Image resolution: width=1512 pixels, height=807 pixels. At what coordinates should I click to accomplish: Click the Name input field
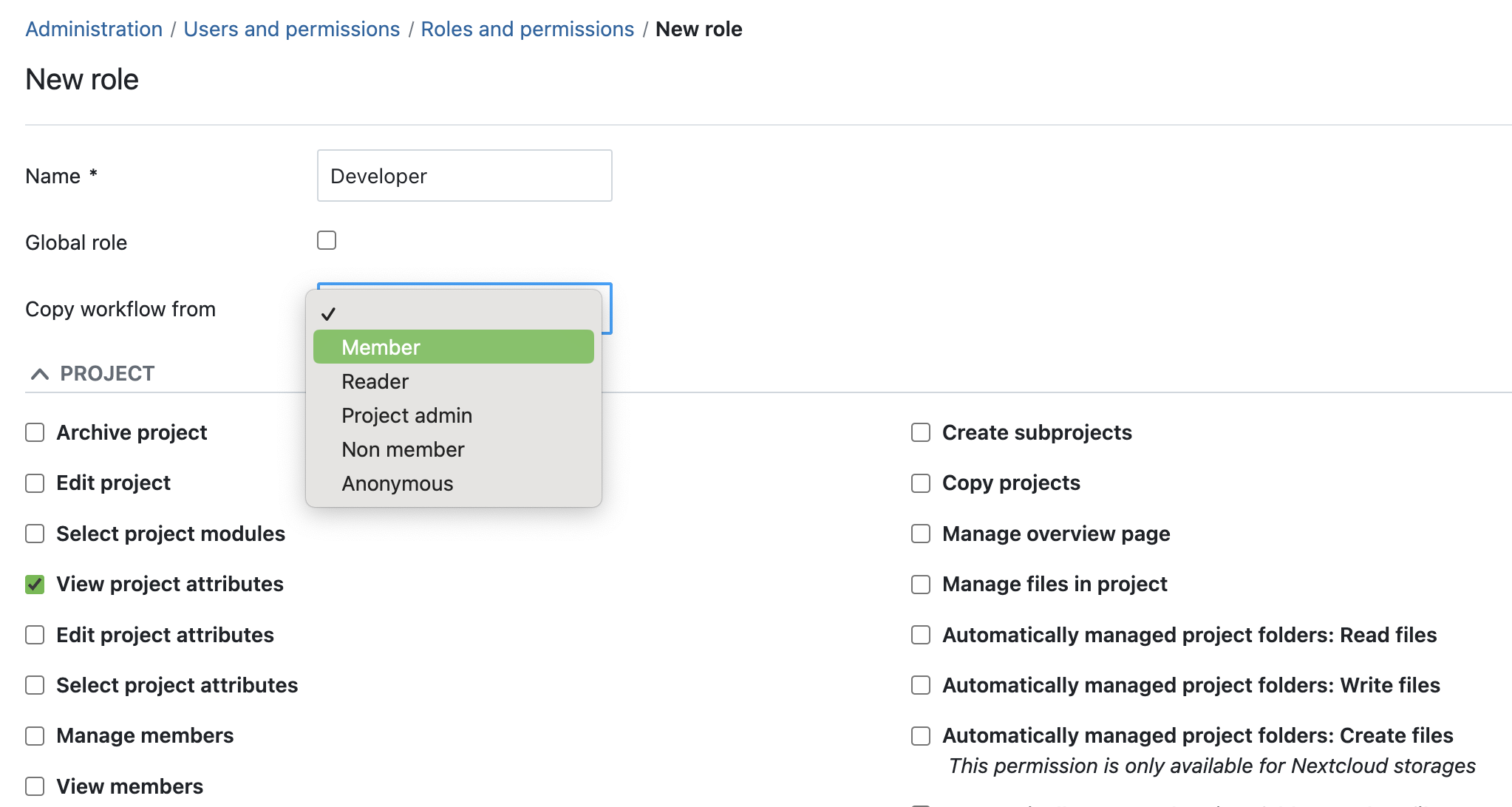pos(465,176)
